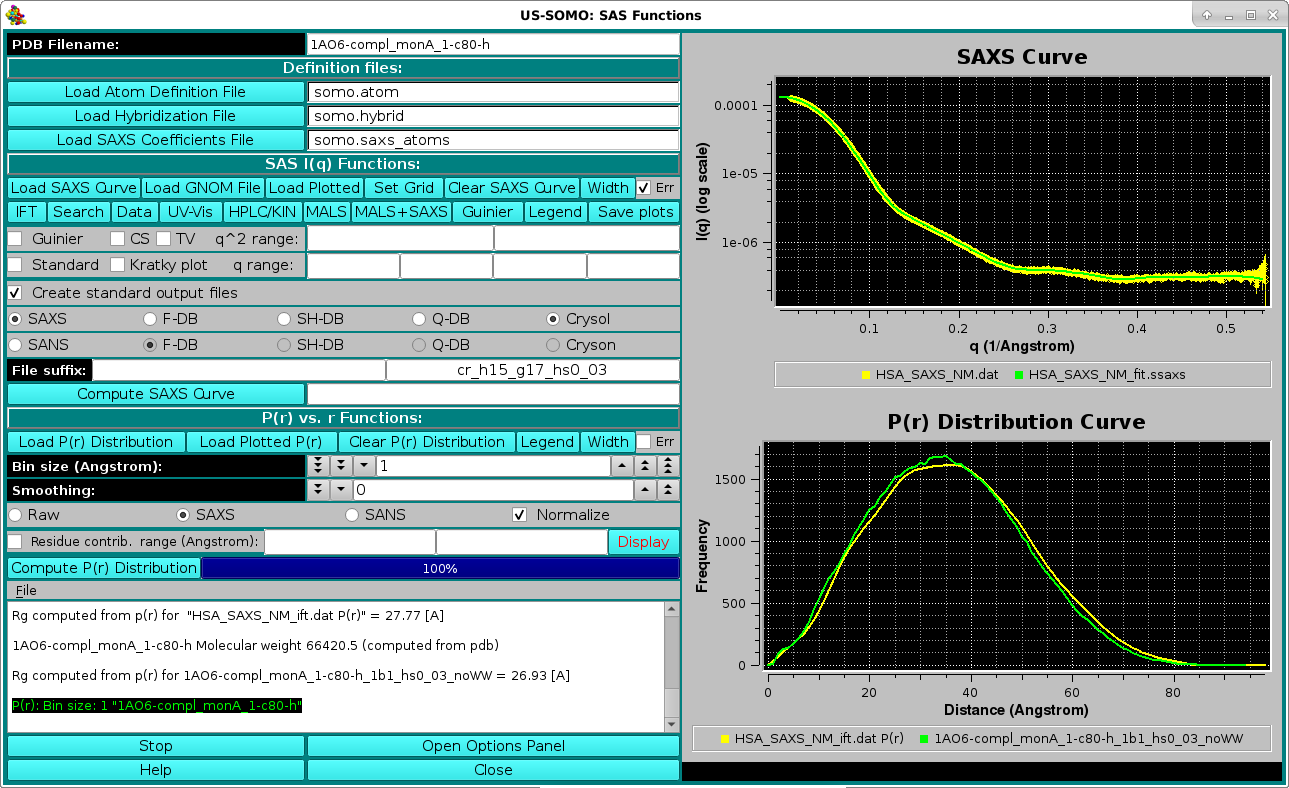Select the Q-DB radio in SAXS row
Screen dimensions: 1289x788
click(x=419, y=319)
